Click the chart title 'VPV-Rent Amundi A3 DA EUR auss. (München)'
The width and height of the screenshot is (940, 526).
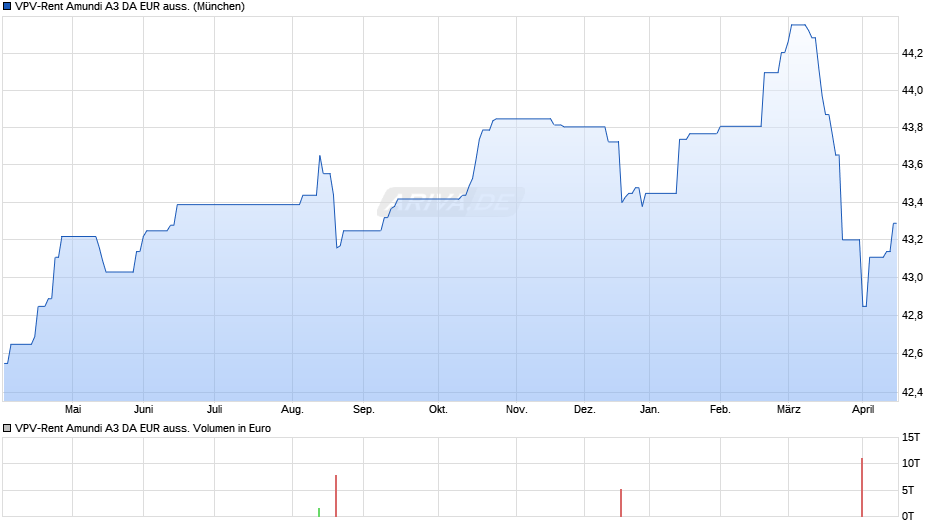tap(129, 7)
